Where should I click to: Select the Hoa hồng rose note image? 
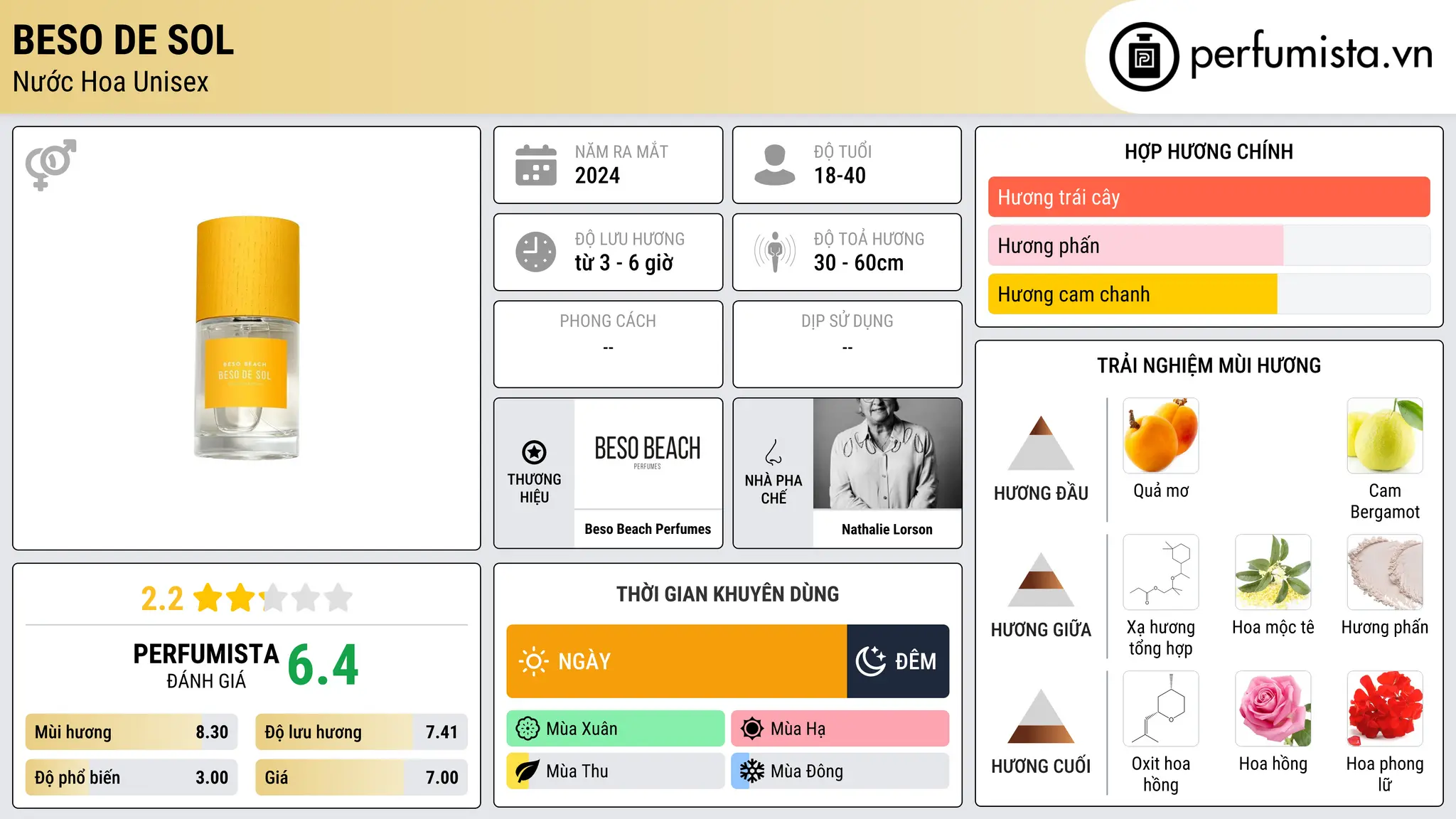(x=1273, y=709)
